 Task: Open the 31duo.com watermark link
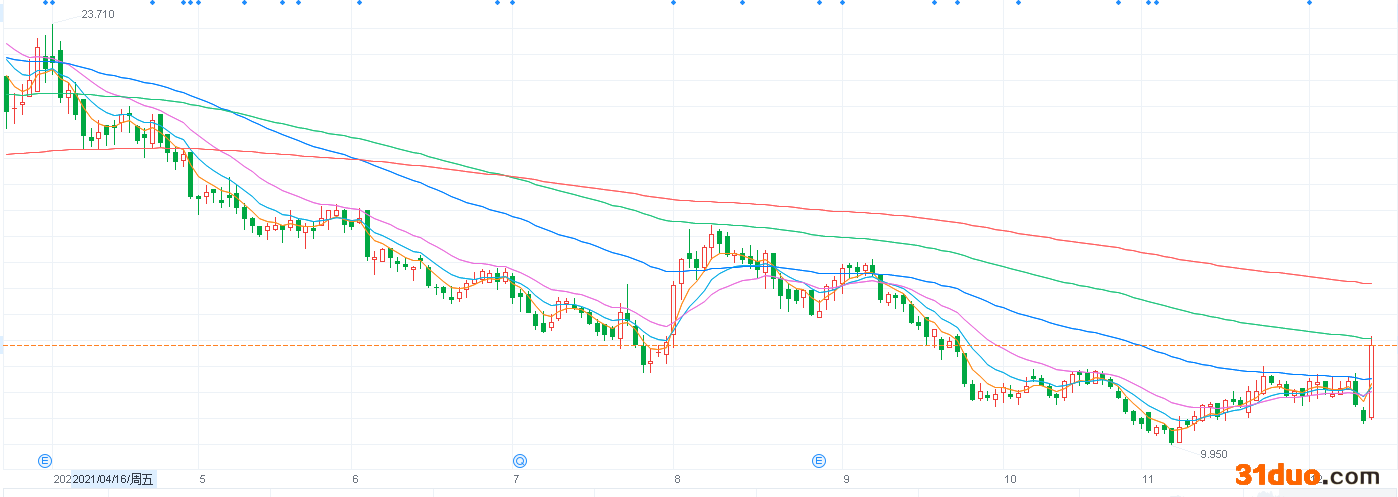(x=1306, y=476)
